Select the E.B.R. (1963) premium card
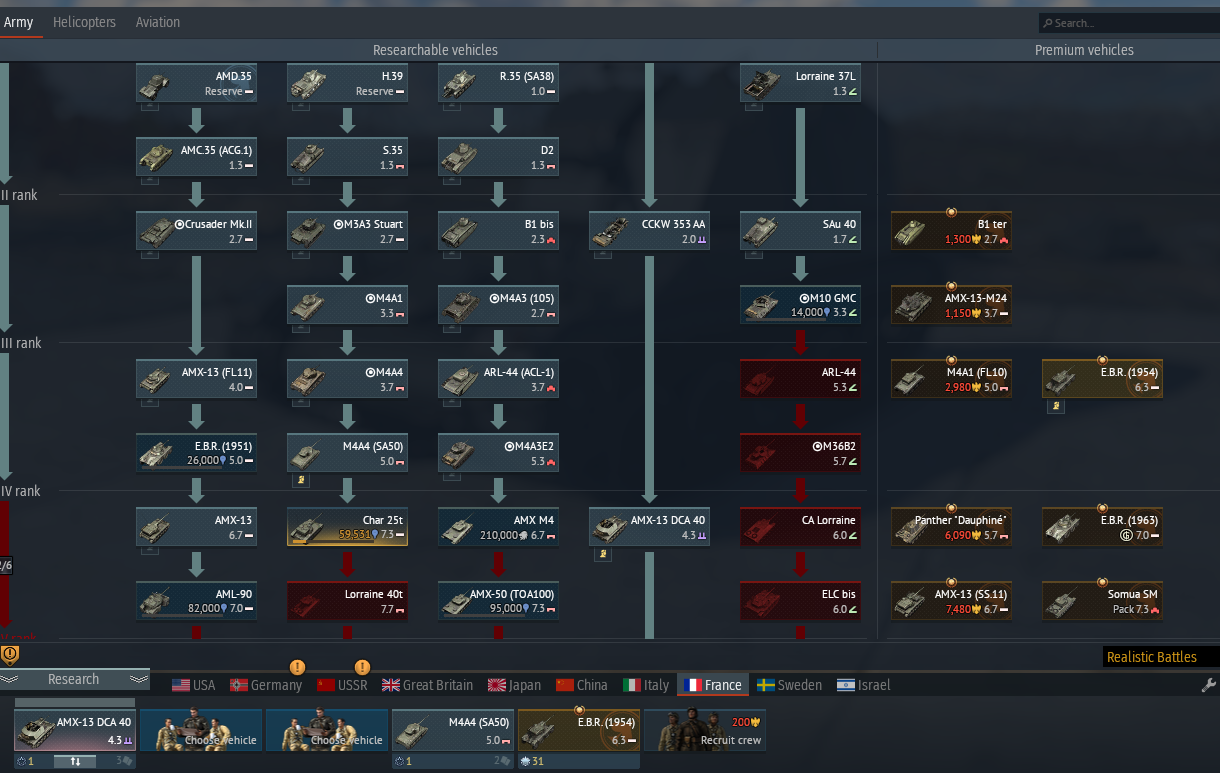Image resolution: width=1220 pixels, height=773 pixels. click(1103, 527)
